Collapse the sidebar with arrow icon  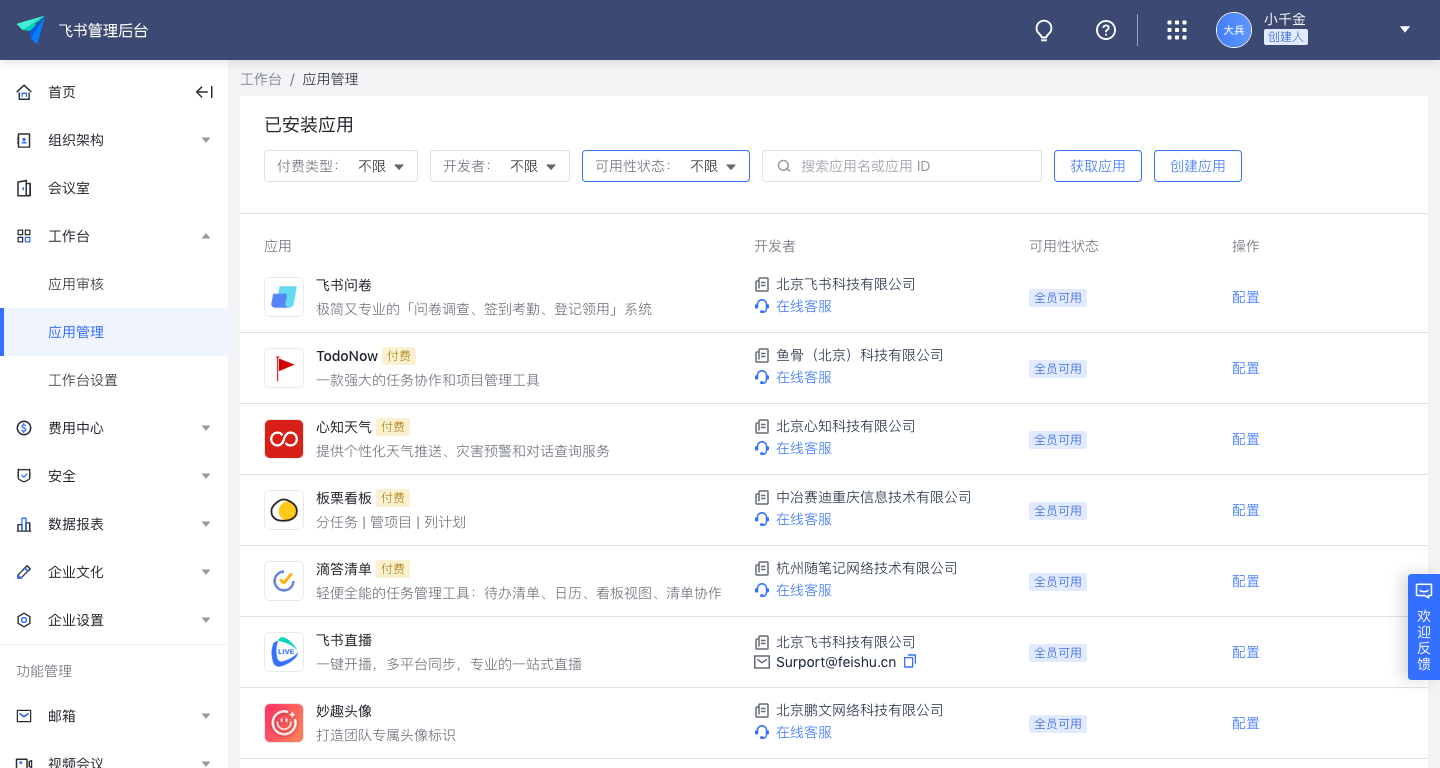[x=204, y=92]
